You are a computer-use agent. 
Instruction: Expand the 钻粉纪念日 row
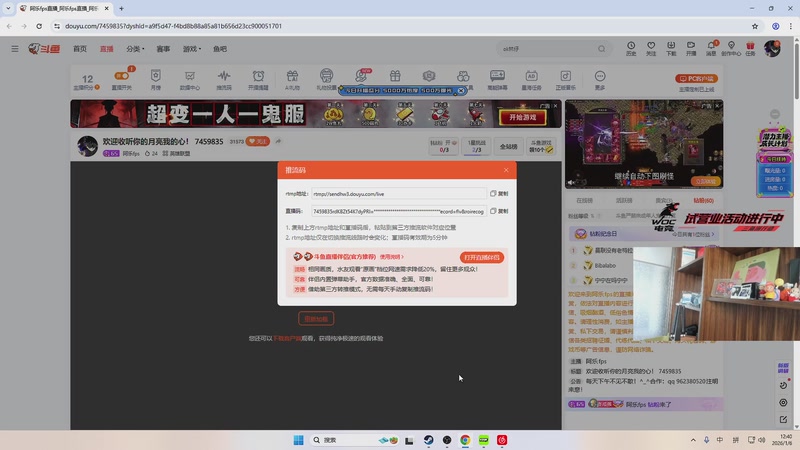click(x=644, y=234)
